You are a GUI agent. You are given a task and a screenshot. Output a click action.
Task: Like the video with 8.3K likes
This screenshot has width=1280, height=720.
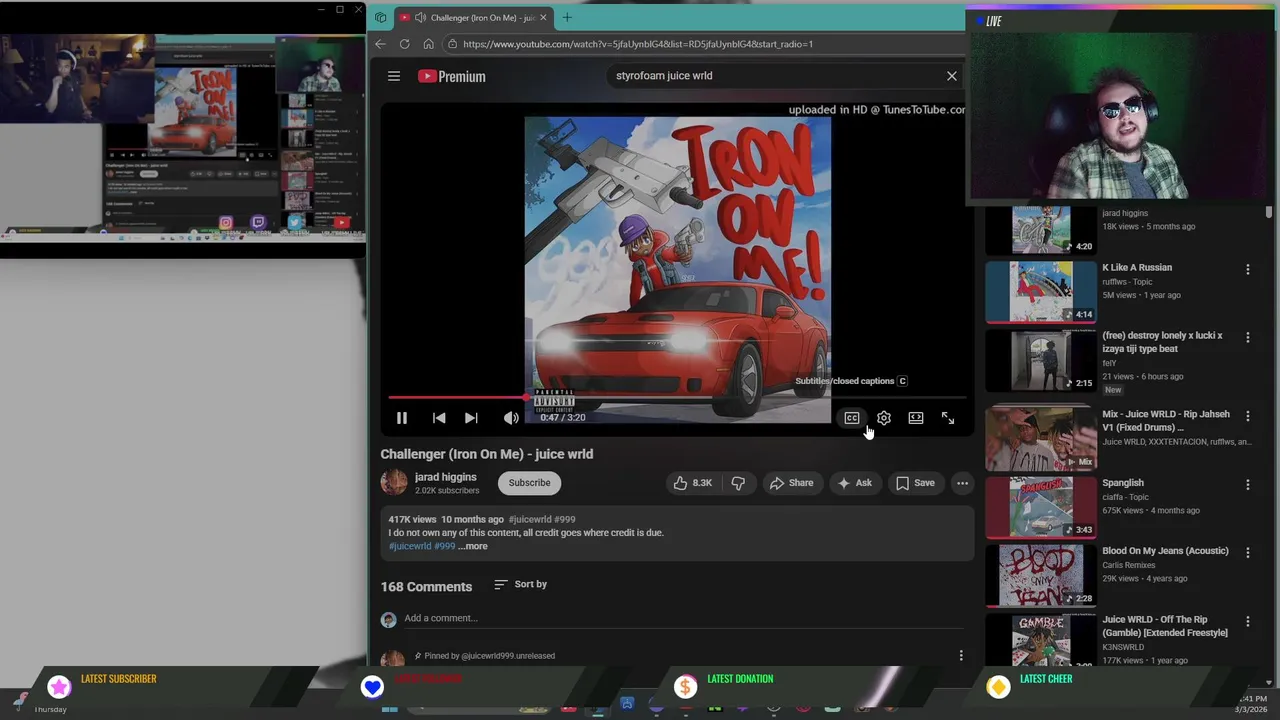coord(692,483)
